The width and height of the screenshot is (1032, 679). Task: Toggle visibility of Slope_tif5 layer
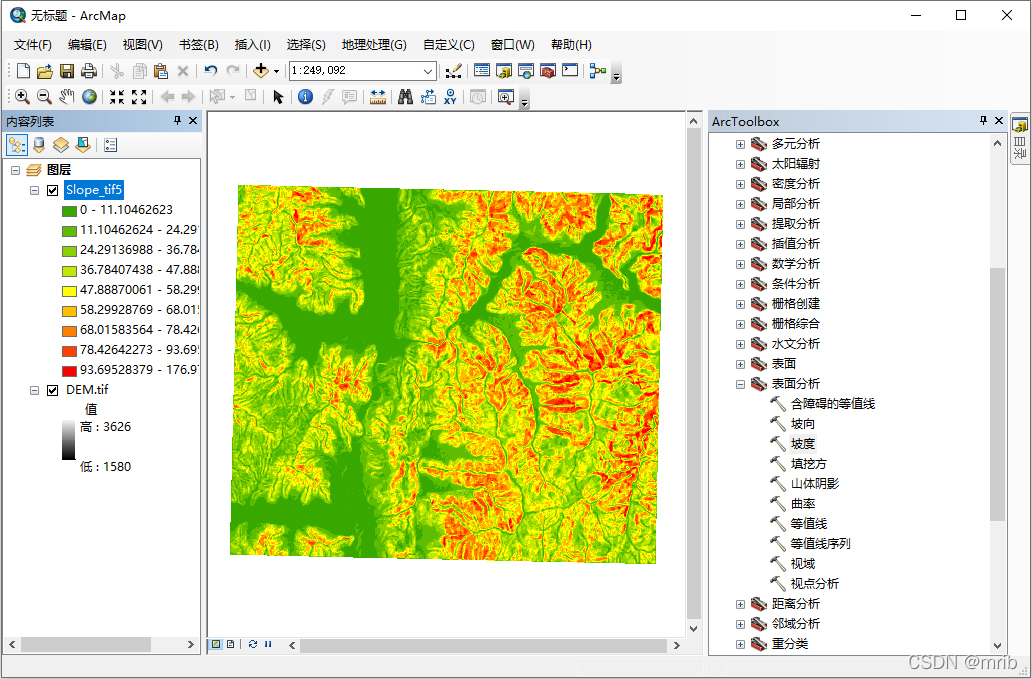53,191
